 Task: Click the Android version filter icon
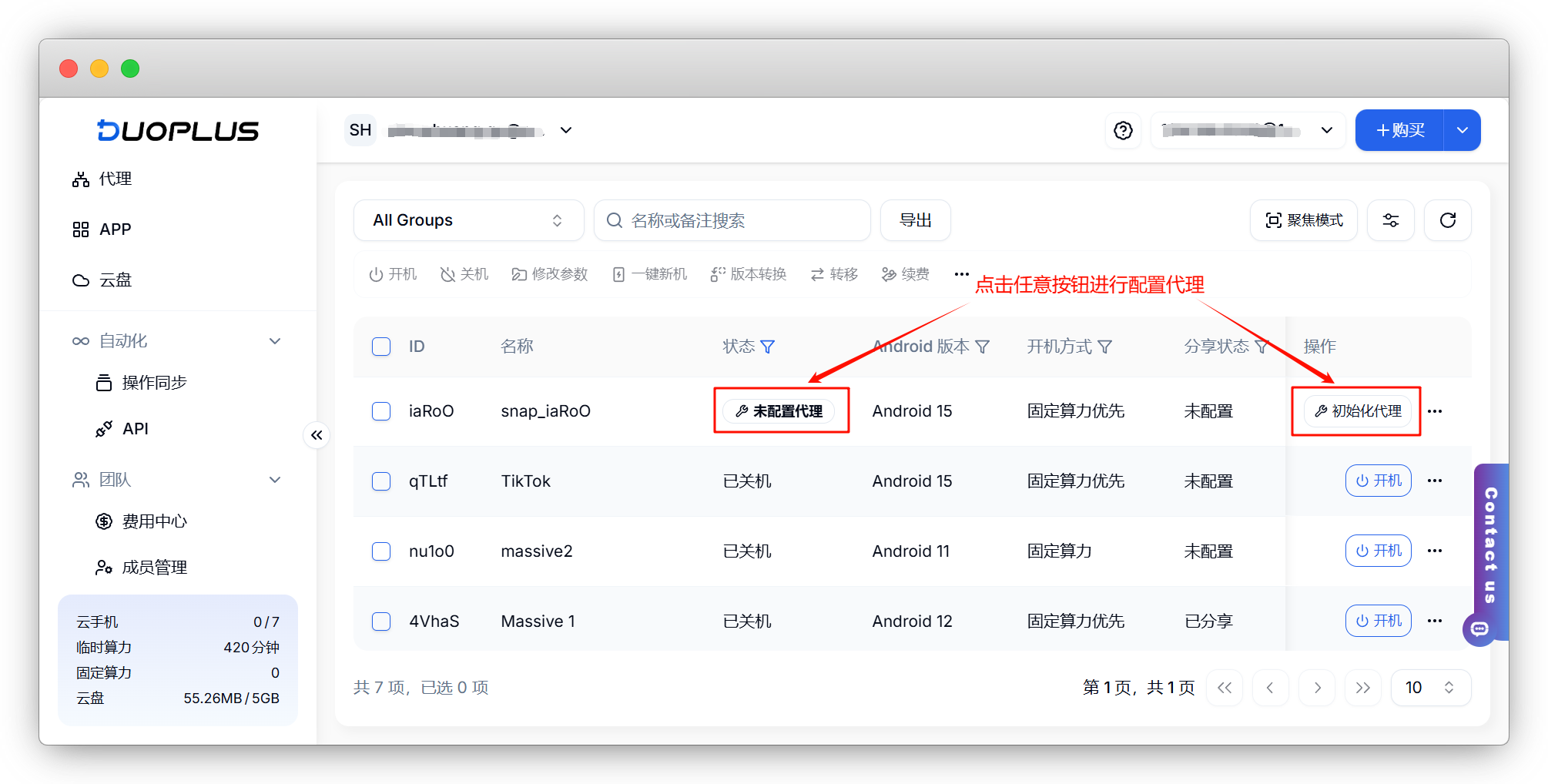[983, 347]
